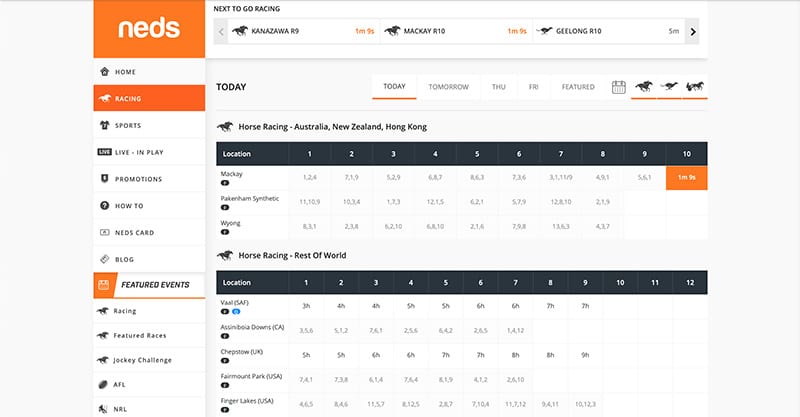800x417 pixels.
Task: Open Assiniboia Downs race 7 result 1,4,12
Action: pos(515,331)
